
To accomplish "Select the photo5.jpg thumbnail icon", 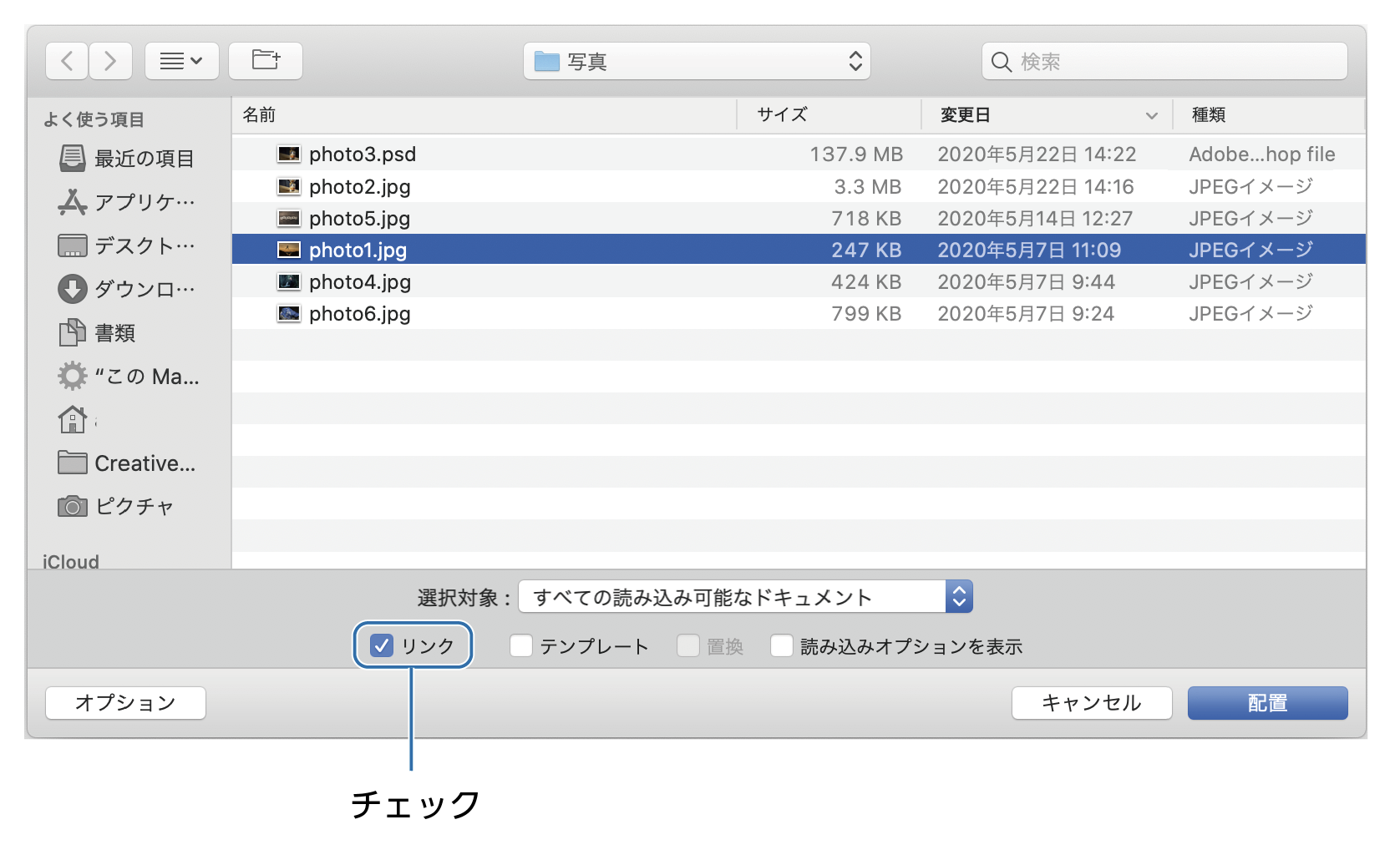I will [x=289, y=218].
